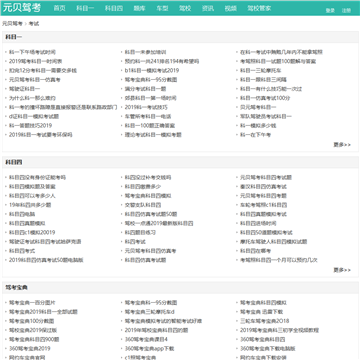This screenshot has height=360, width=360.
Task: Open link 科目四没有身份证能考吗
Action: (x=37, y=177)
